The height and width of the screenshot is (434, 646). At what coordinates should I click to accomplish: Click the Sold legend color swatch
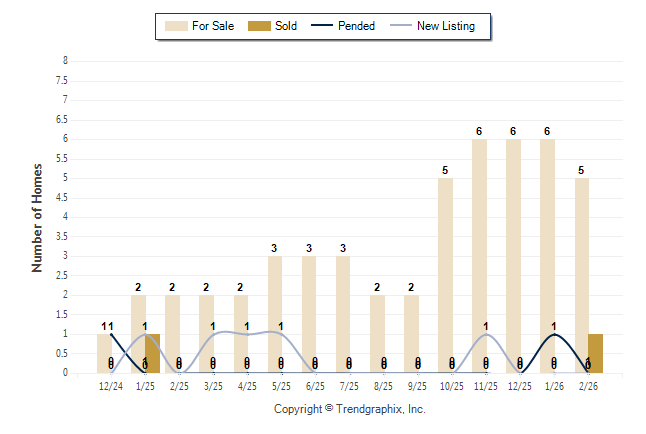(x=259, y=26)
